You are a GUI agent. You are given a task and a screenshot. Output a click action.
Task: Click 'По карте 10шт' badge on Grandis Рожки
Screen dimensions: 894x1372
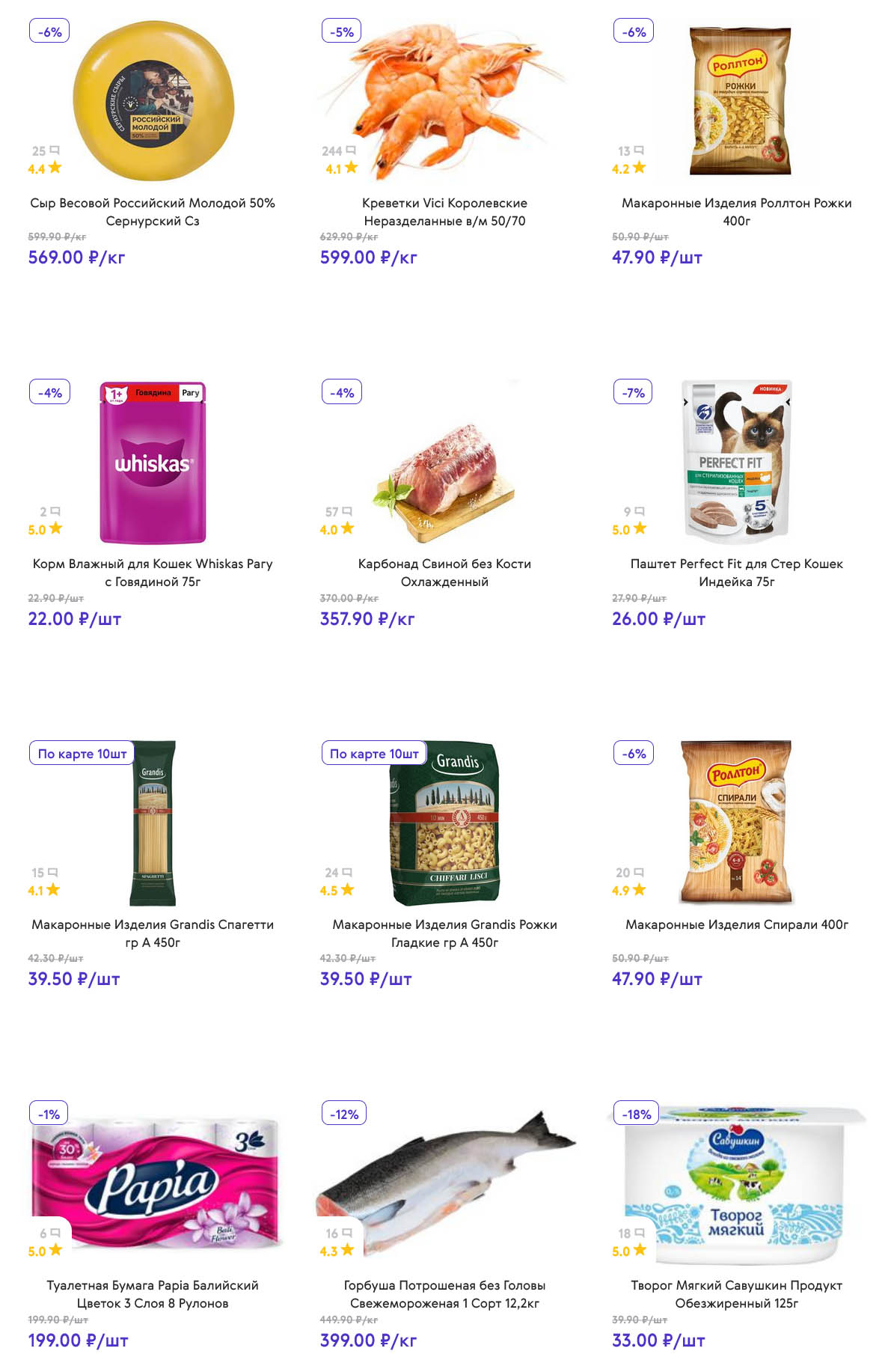[x=374, y=754]
